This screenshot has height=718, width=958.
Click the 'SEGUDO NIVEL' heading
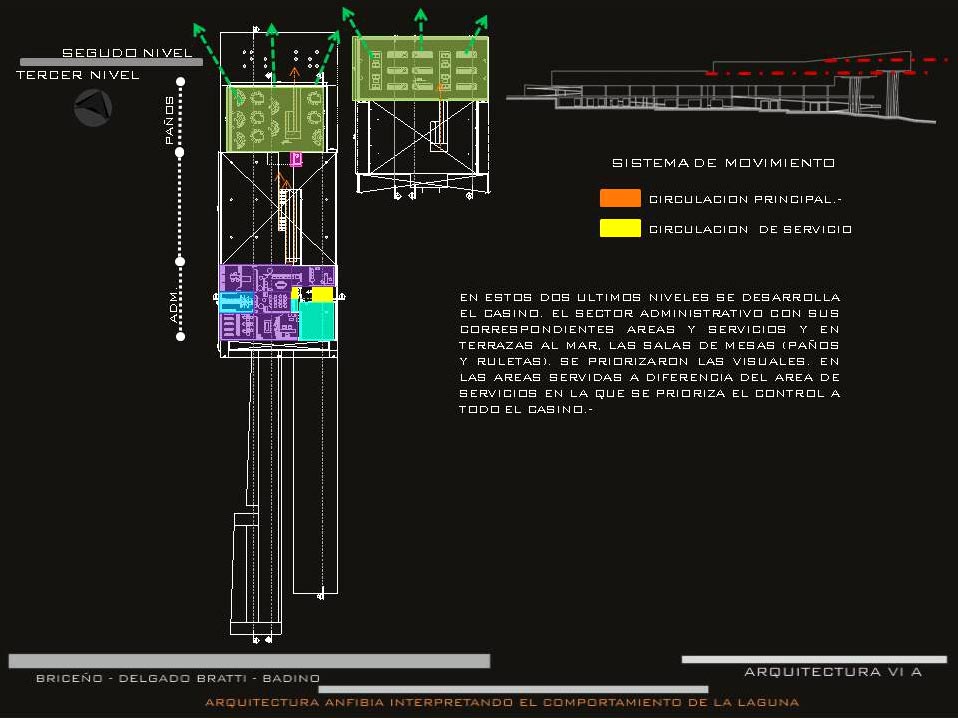pyautogui.click(x=128, y=53)
